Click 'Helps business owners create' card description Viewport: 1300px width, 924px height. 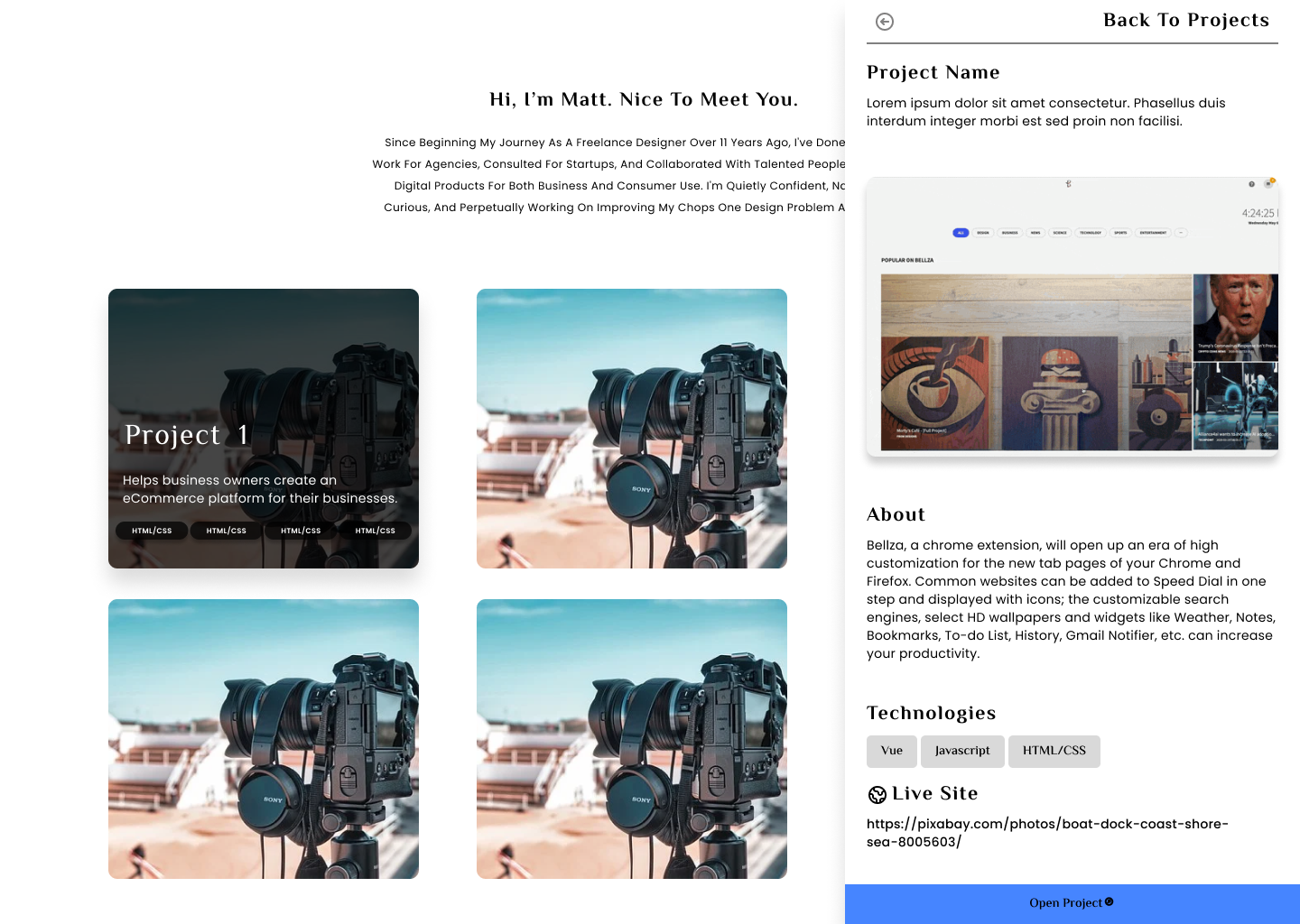click(x=260, y=489)
